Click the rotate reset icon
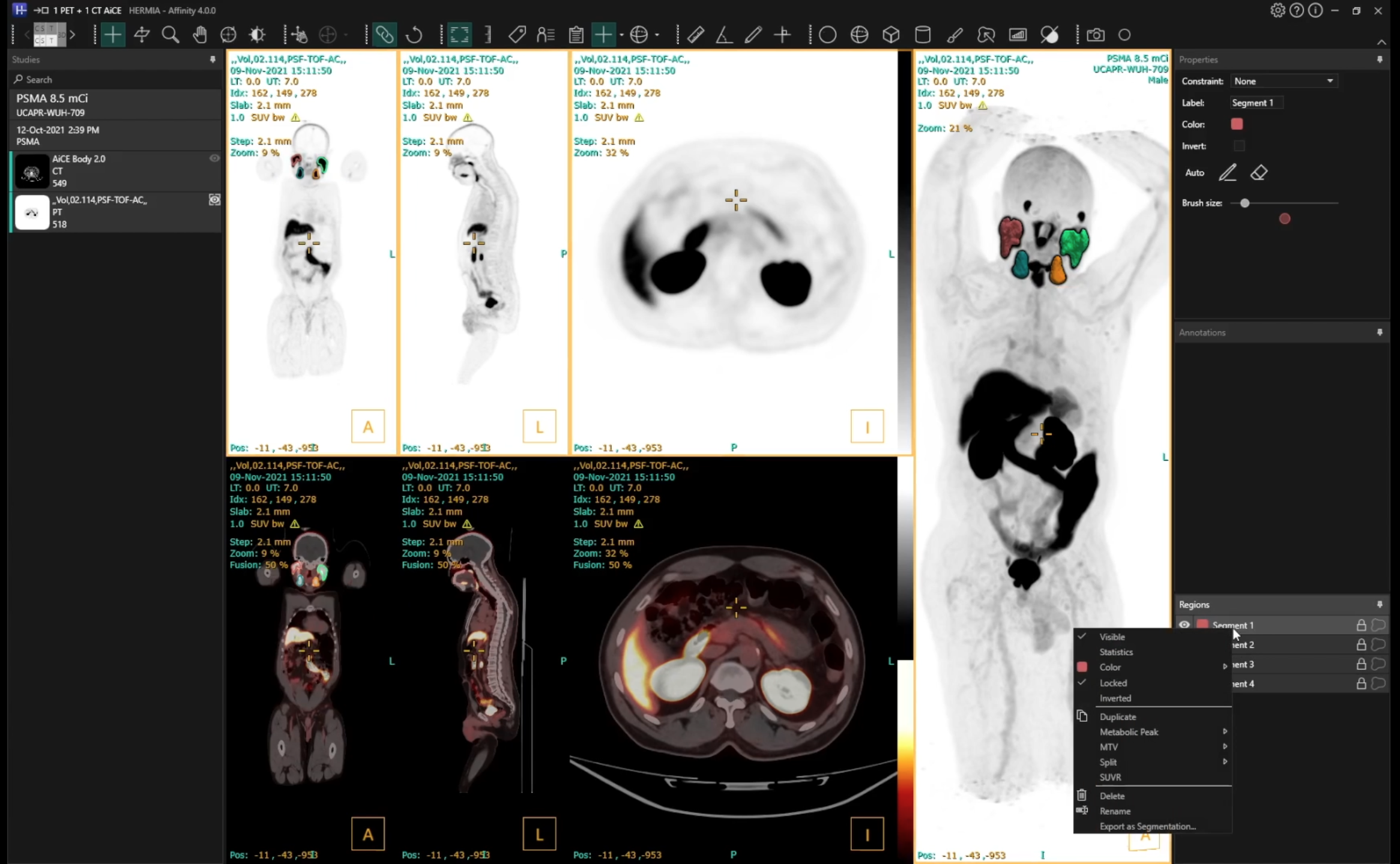This screenshot has height=864, width=1400. point(414,35)
